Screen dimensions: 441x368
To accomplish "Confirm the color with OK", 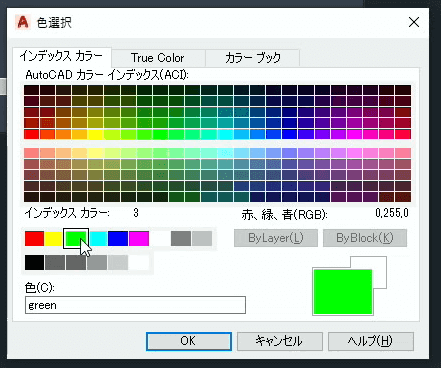I will tap(189, 341).
